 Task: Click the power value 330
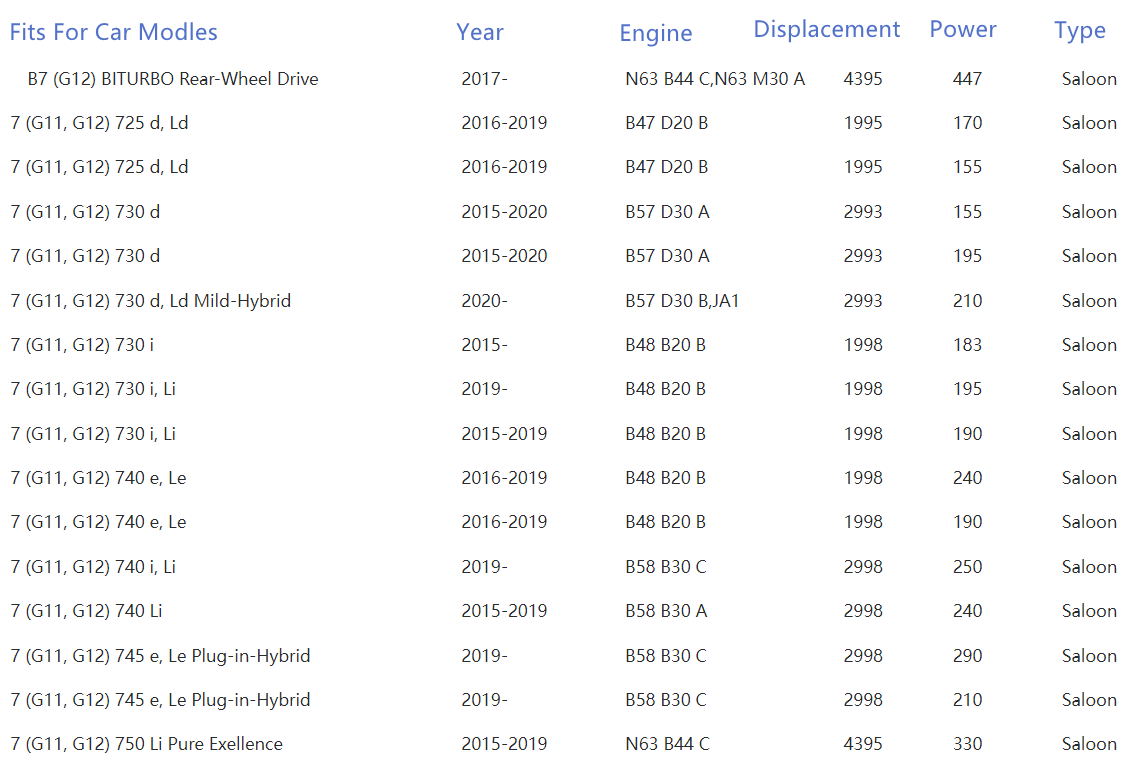click(967, 744)
